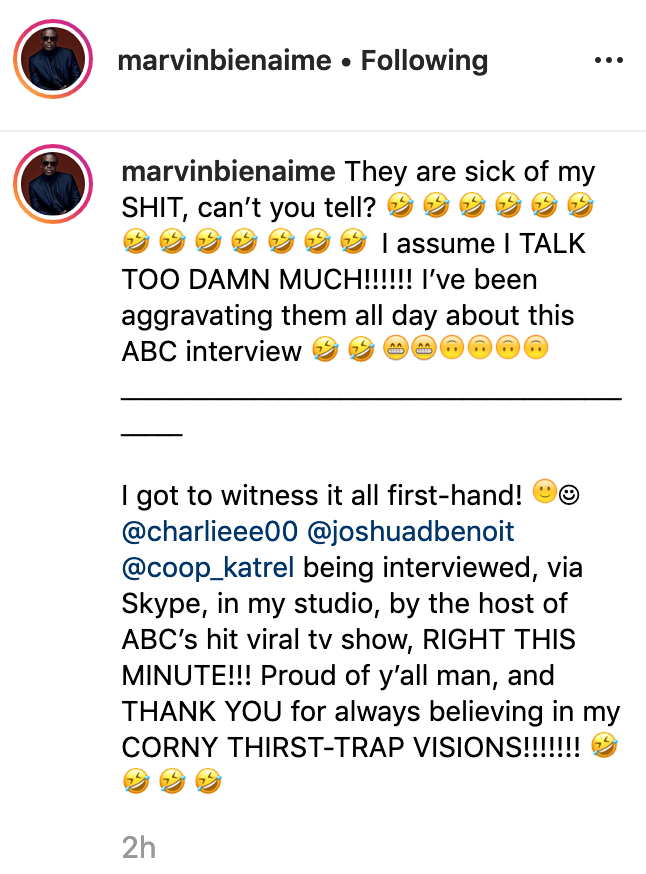The width and height of the screenshot is (646, 874).
Task: Click the "RIGHT THIS MINUTE!!!" caption text
Action: [349, 658]
